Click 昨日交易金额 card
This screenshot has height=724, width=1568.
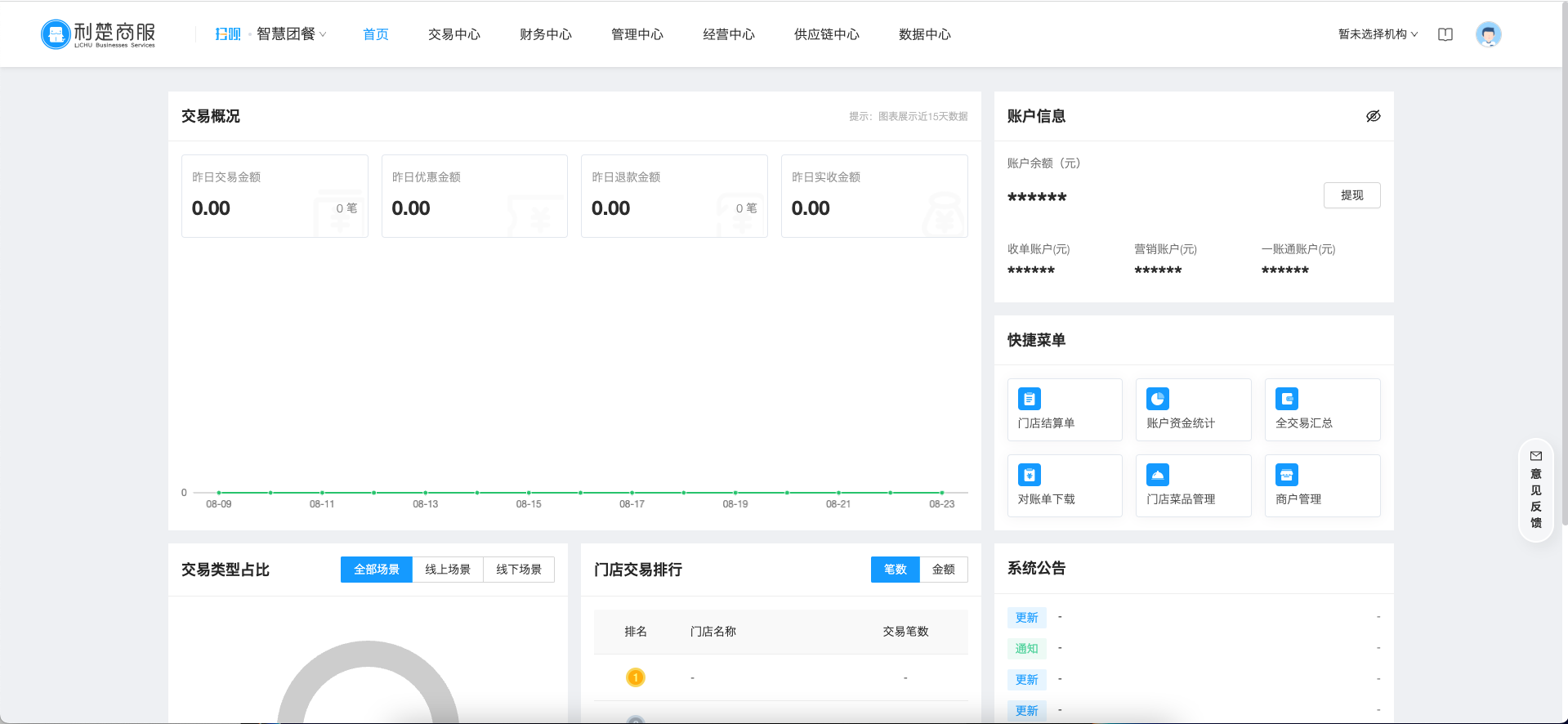pyautogui.click(x=275, y=196)
